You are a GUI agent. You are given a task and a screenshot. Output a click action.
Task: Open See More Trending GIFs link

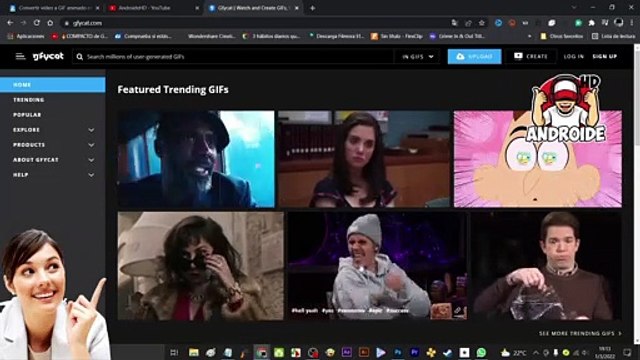[x=580, y=333]
